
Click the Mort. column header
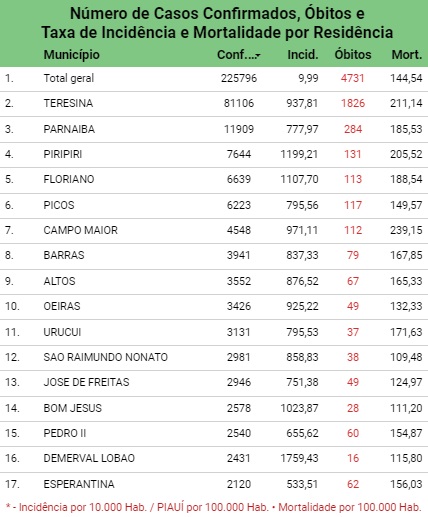(x=407, y=54)
